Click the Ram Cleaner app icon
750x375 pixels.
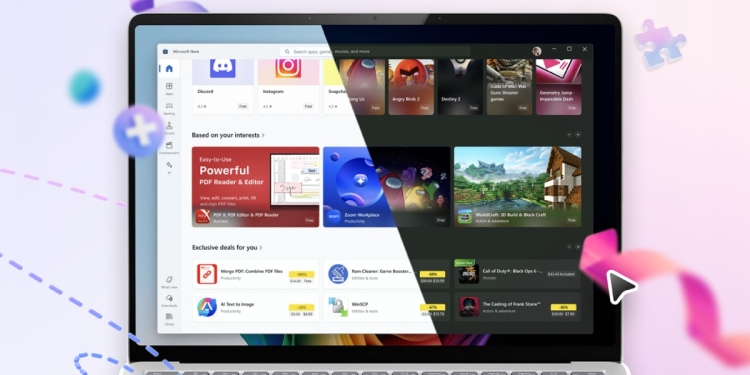coord(338,274)
